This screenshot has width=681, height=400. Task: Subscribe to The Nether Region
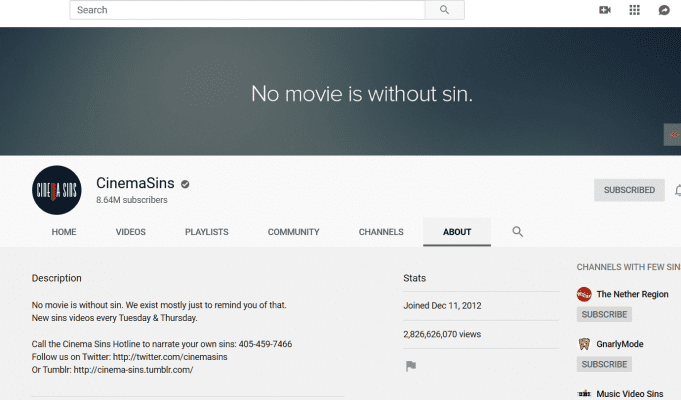604,314
